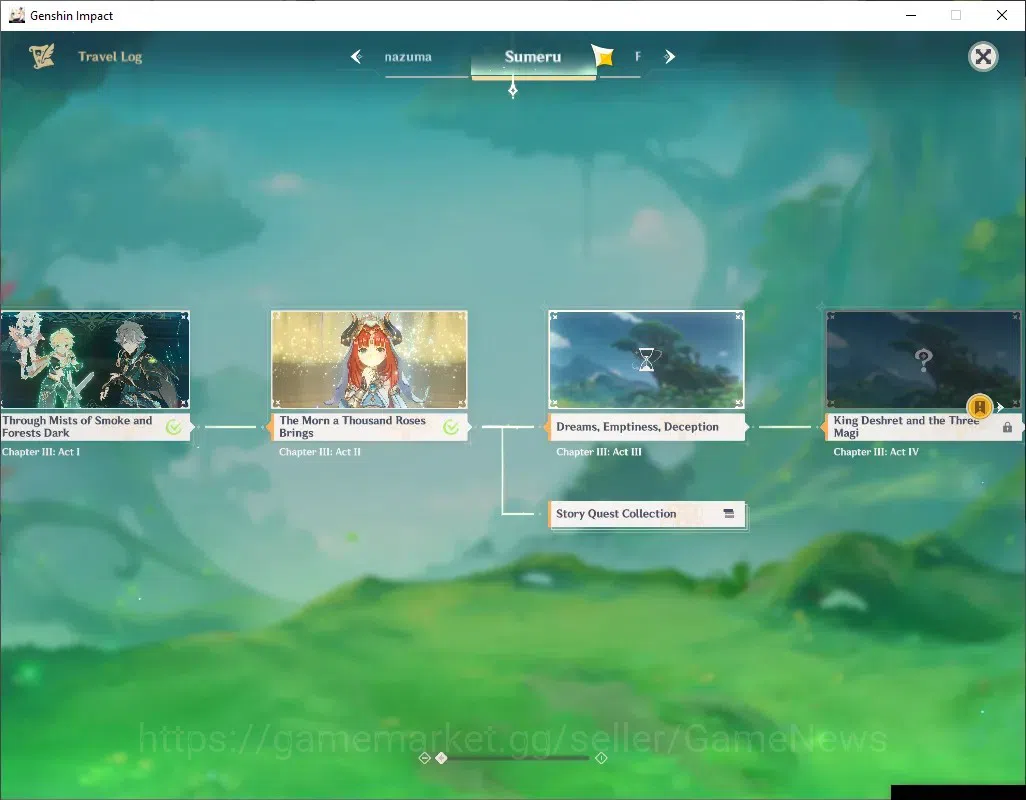Screen dimensions: 1026x800
Task: Close the Travel Log with X button
Action: tap(983, 57)
